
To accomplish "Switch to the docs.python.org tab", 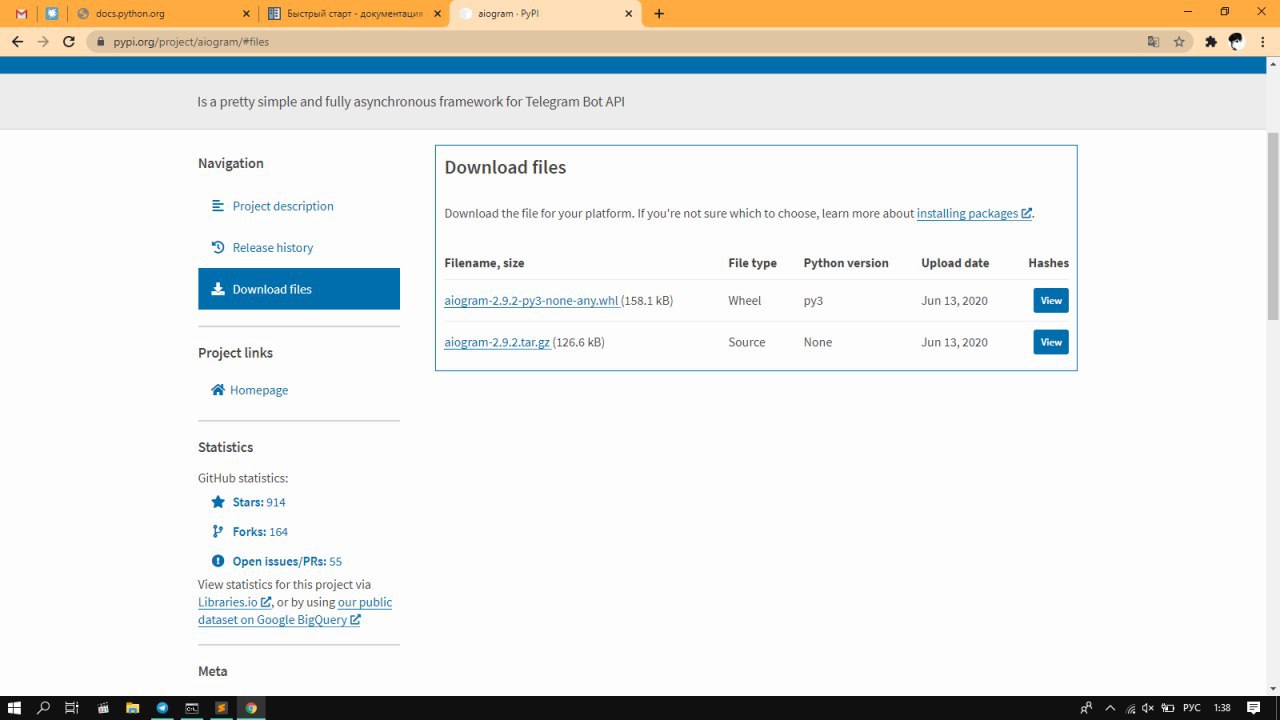I will click(165, 14).
